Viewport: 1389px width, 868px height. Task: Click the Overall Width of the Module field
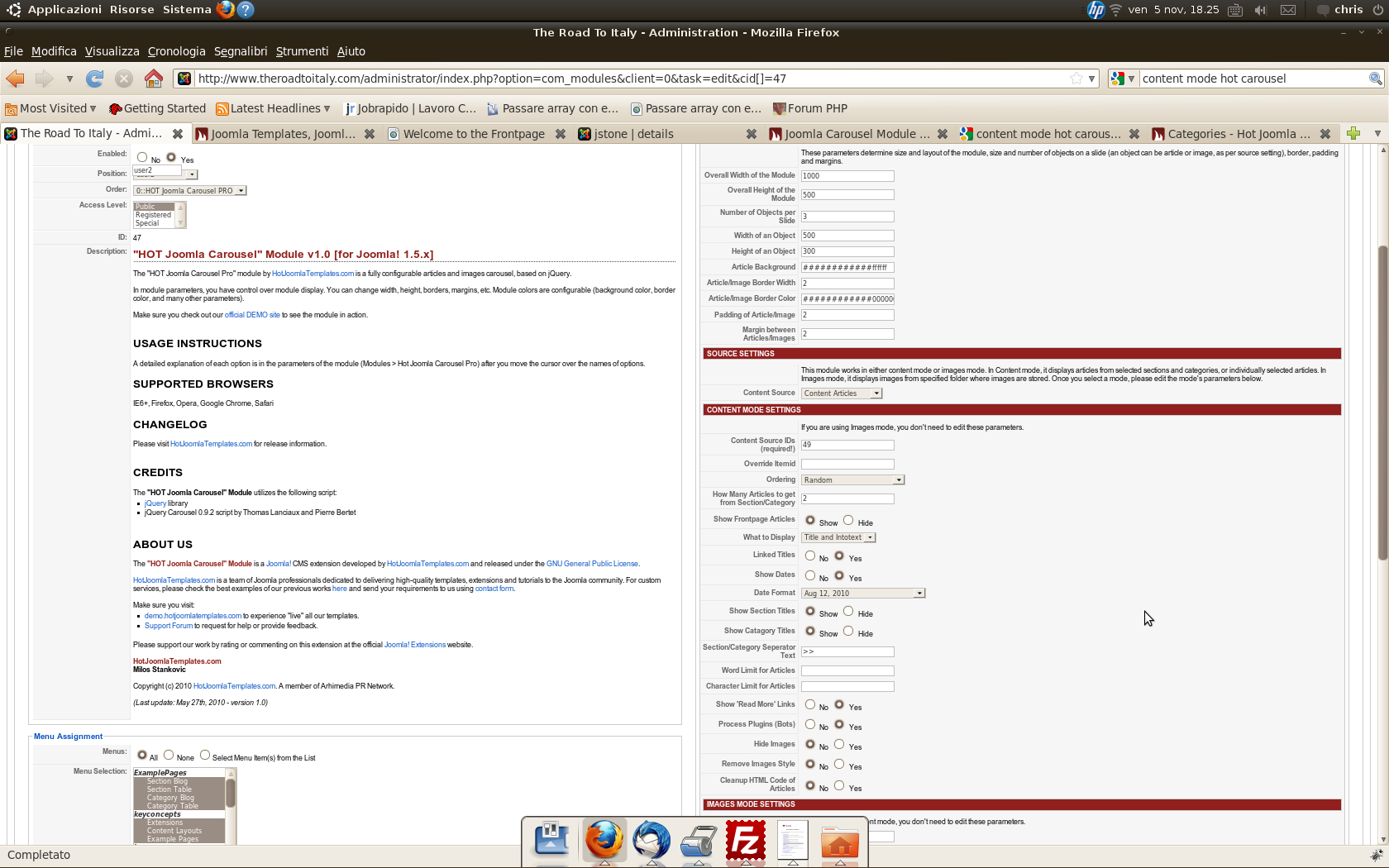click(847, 176)
